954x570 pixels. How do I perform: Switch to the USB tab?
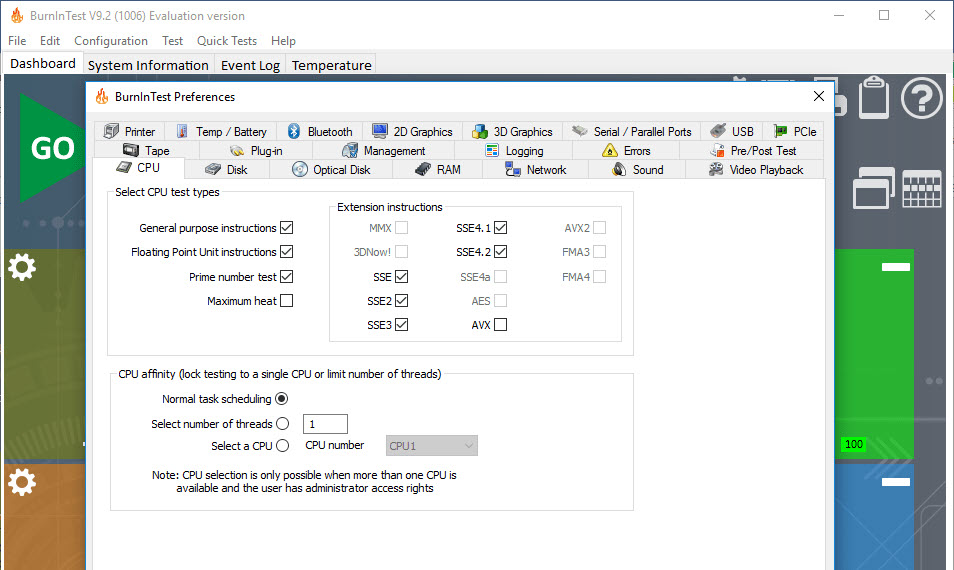731,131
